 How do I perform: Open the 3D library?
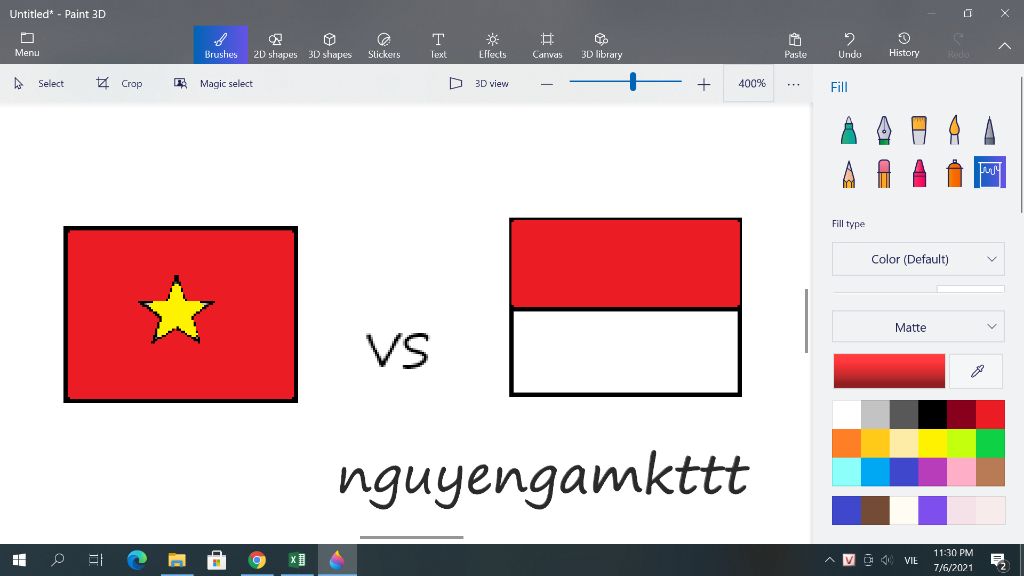601,45
